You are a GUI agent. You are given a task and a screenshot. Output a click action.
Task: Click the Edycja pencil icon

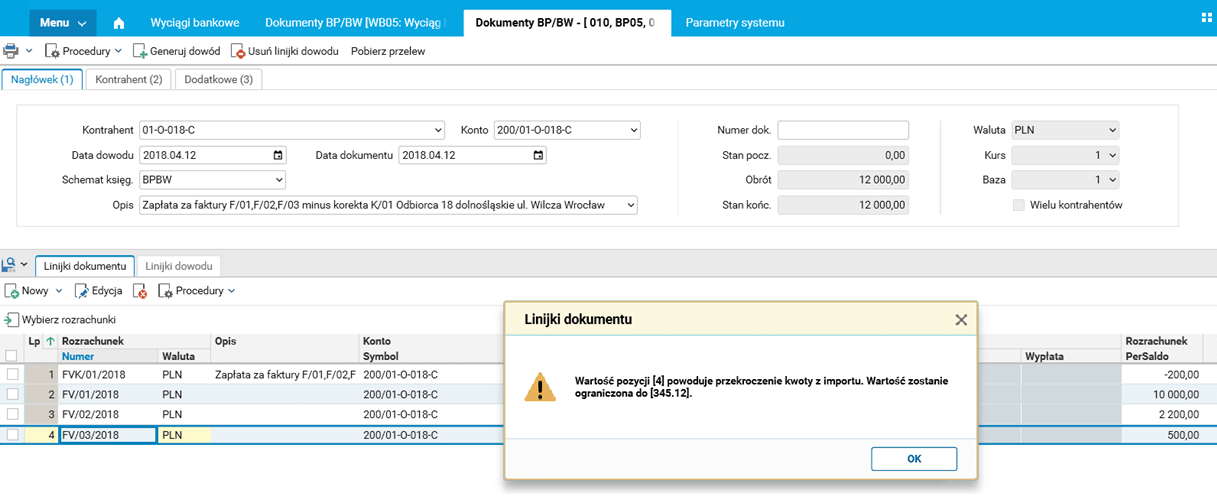[x=82, y=291]
